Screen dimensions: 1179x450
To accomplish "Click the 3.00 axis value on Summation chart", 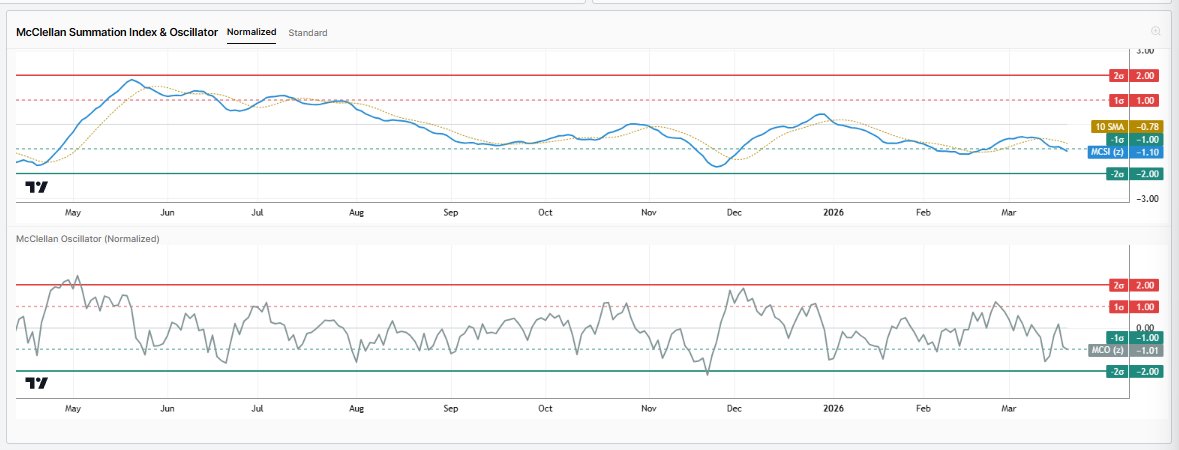I will click(1145, 51).
